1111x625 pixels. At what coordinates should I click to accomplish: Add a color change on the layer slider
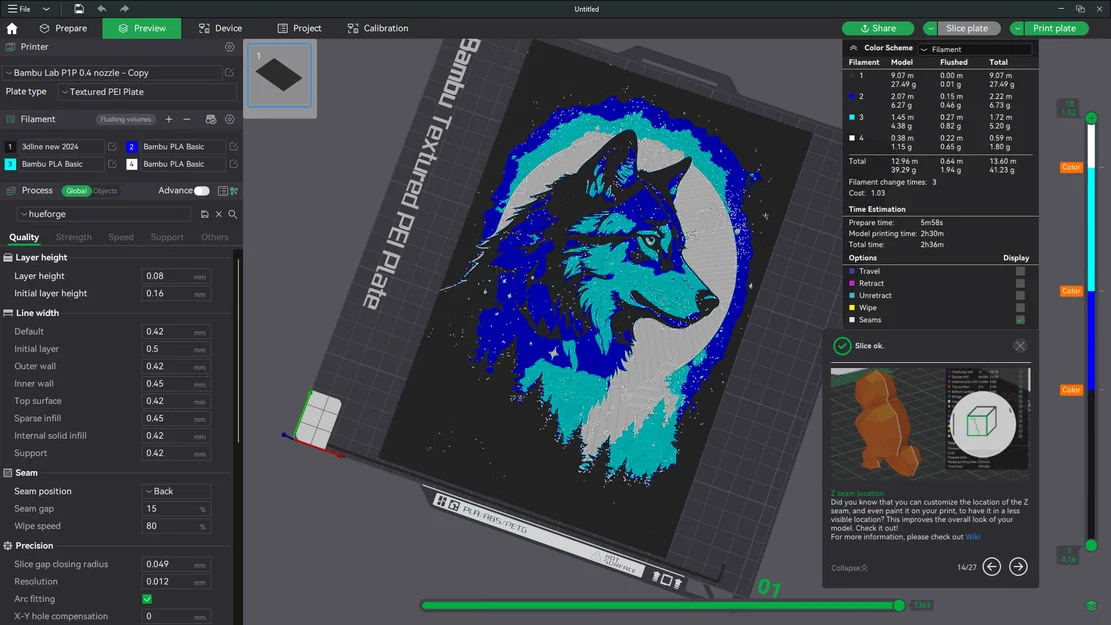click(x=1091, y=118)
